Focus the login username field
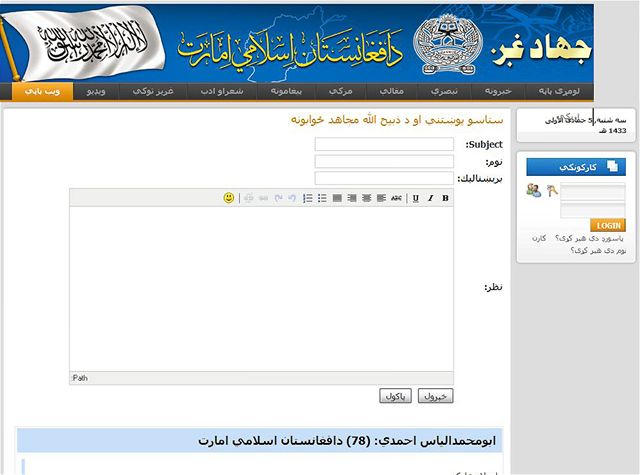640x475 pixels. coord(593,193)
